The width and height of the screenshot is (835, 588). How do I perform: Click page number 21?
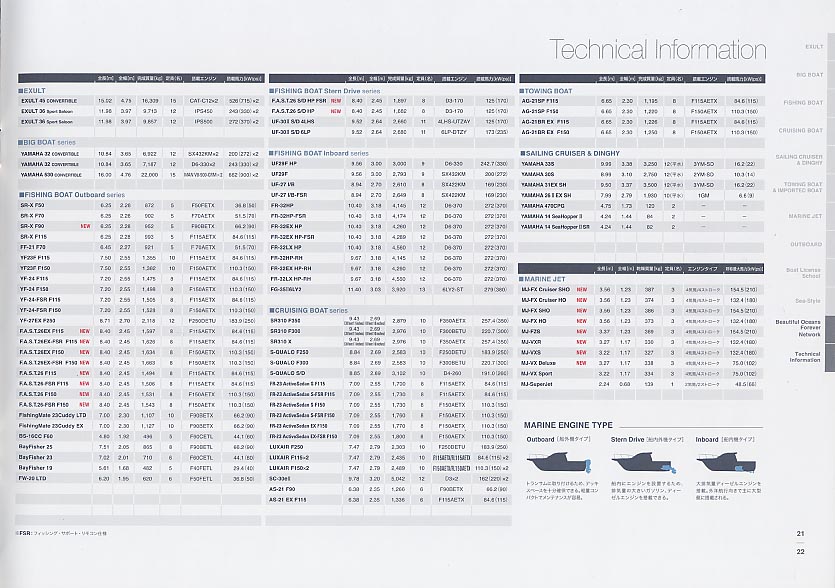pyautogui.click(x=800, y=534)
